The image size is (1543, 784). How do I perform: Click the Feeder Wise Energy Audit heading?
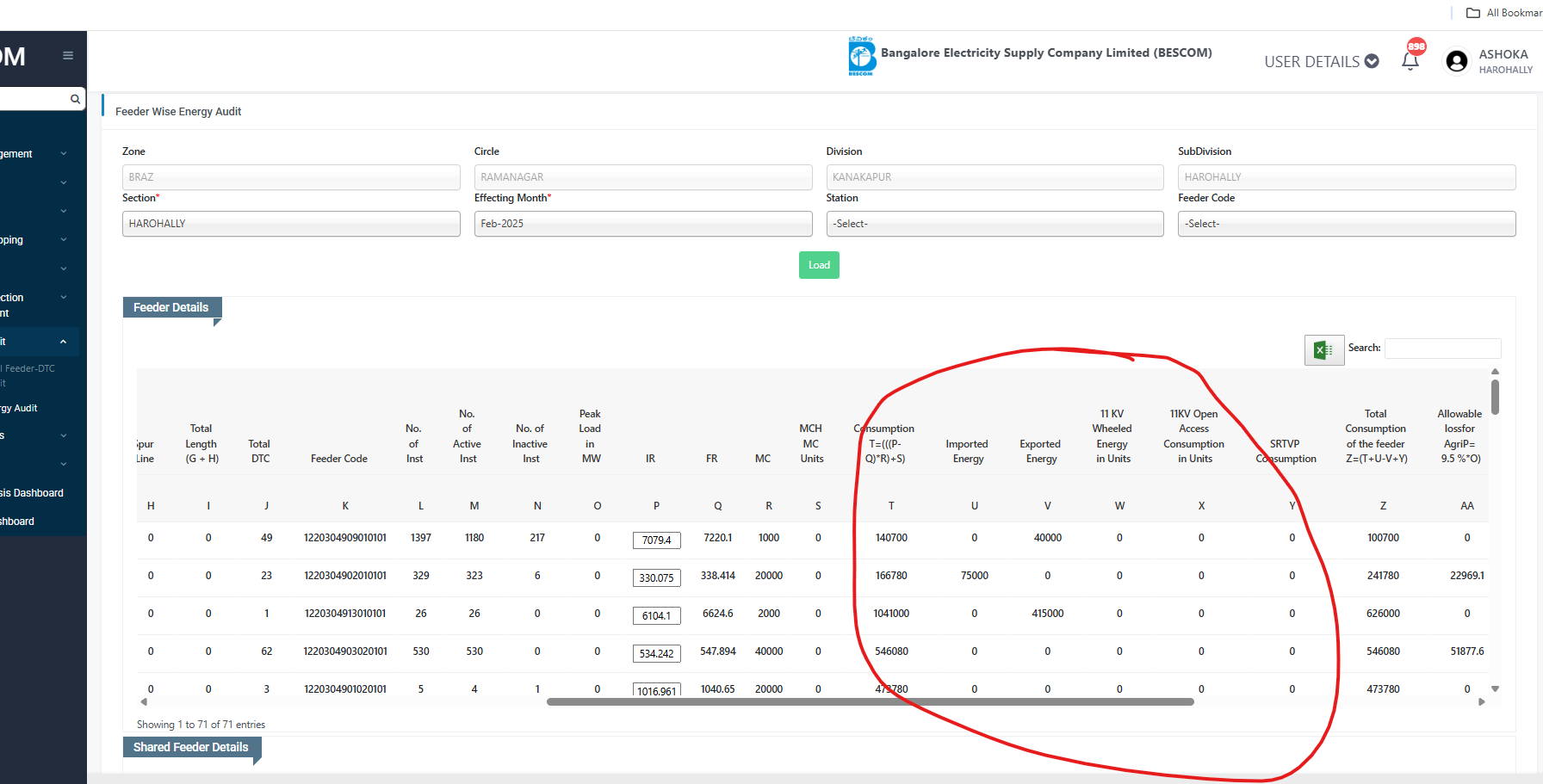tap(178, 112)
